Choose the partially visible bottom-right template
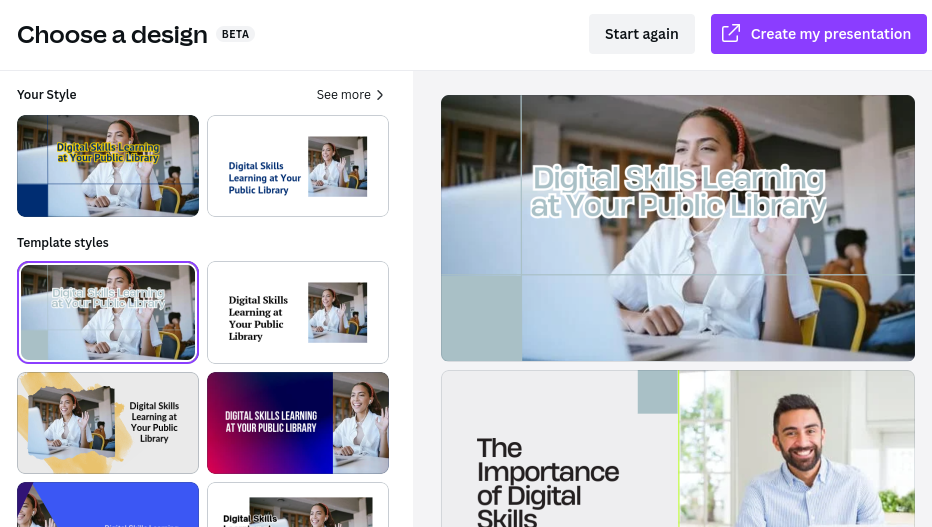The width and height of the screenshot is (932, 527). pos(298,505)
